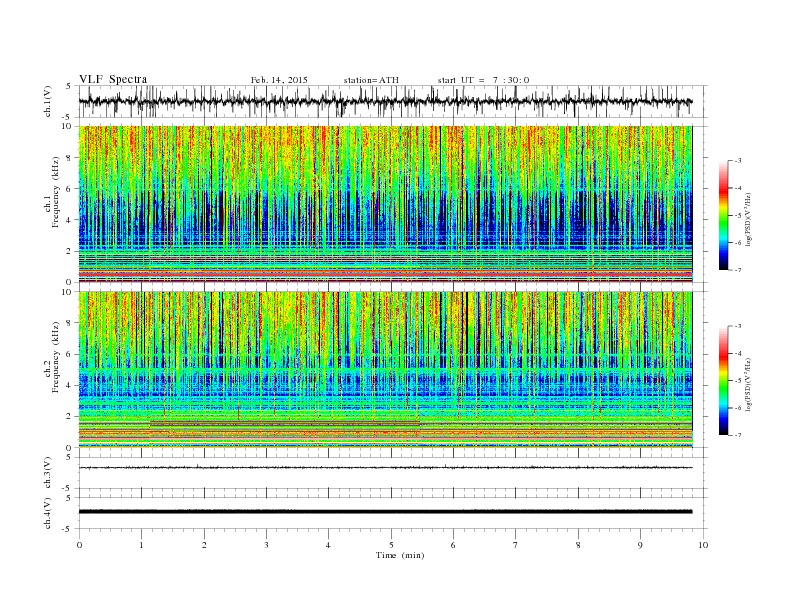Click the "-3" tick on the upper color bar

coord(738,161)
